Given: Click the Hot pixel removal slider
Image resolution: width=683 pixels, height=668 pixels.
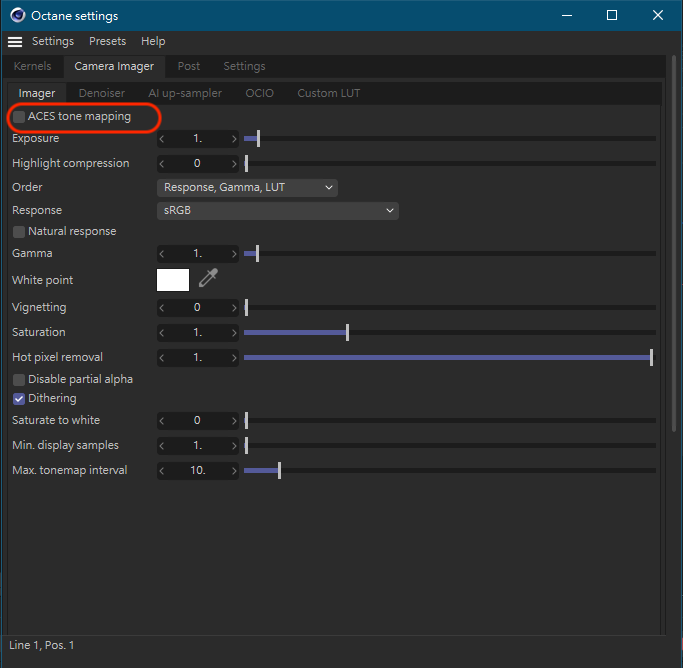Looking at the screenshot, I should pos(447,357).
